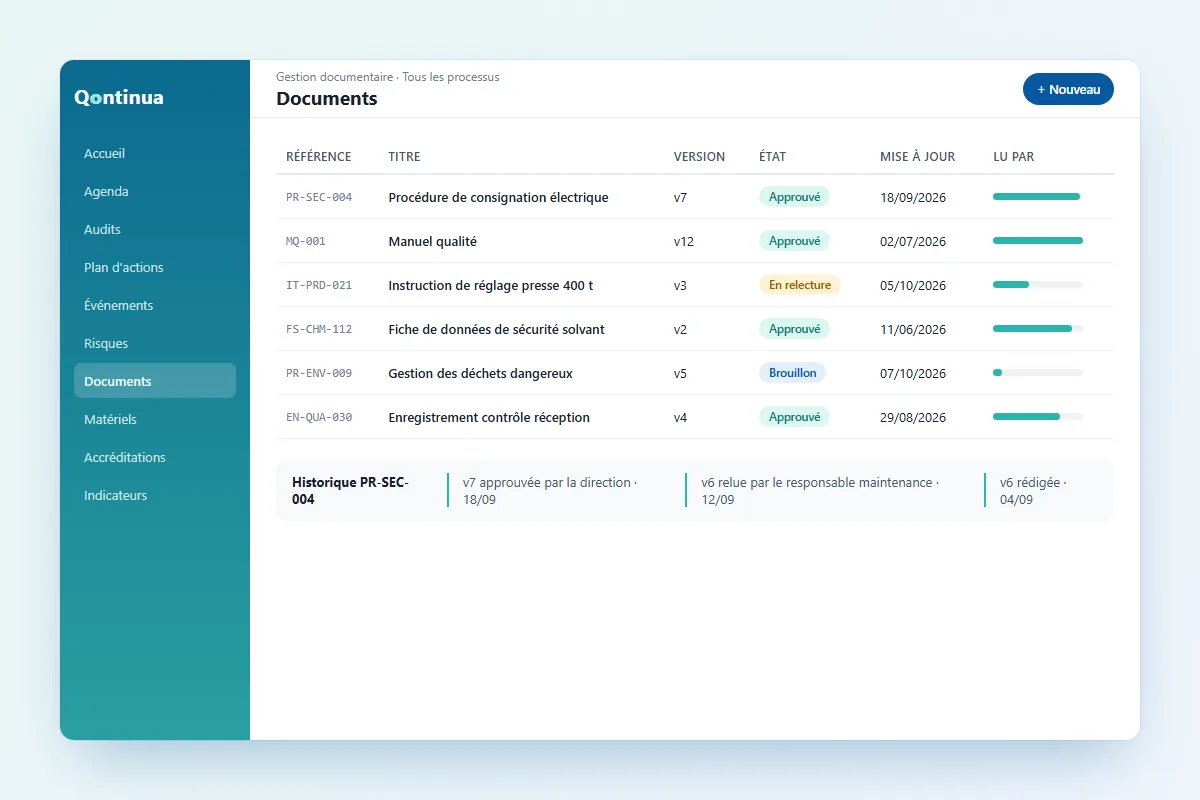Click the RÉFÉRENCE column header
Screen dimensions: 1200x800
point(319,157)
